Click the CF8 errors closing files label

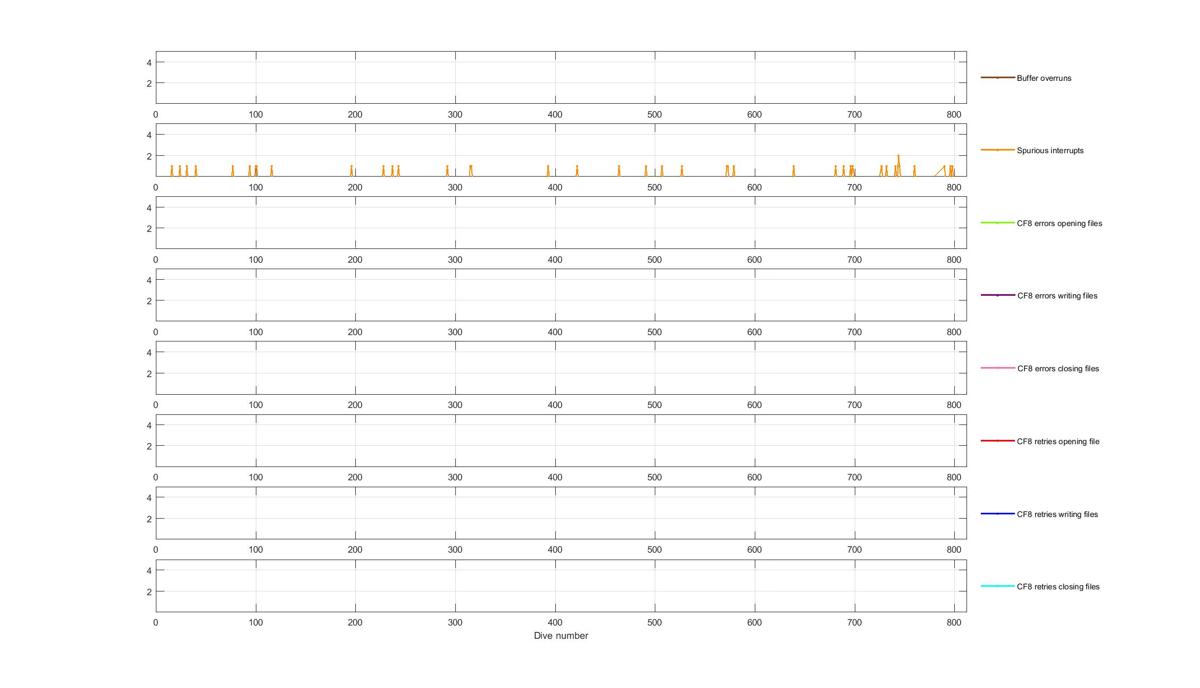[1058, 369]
